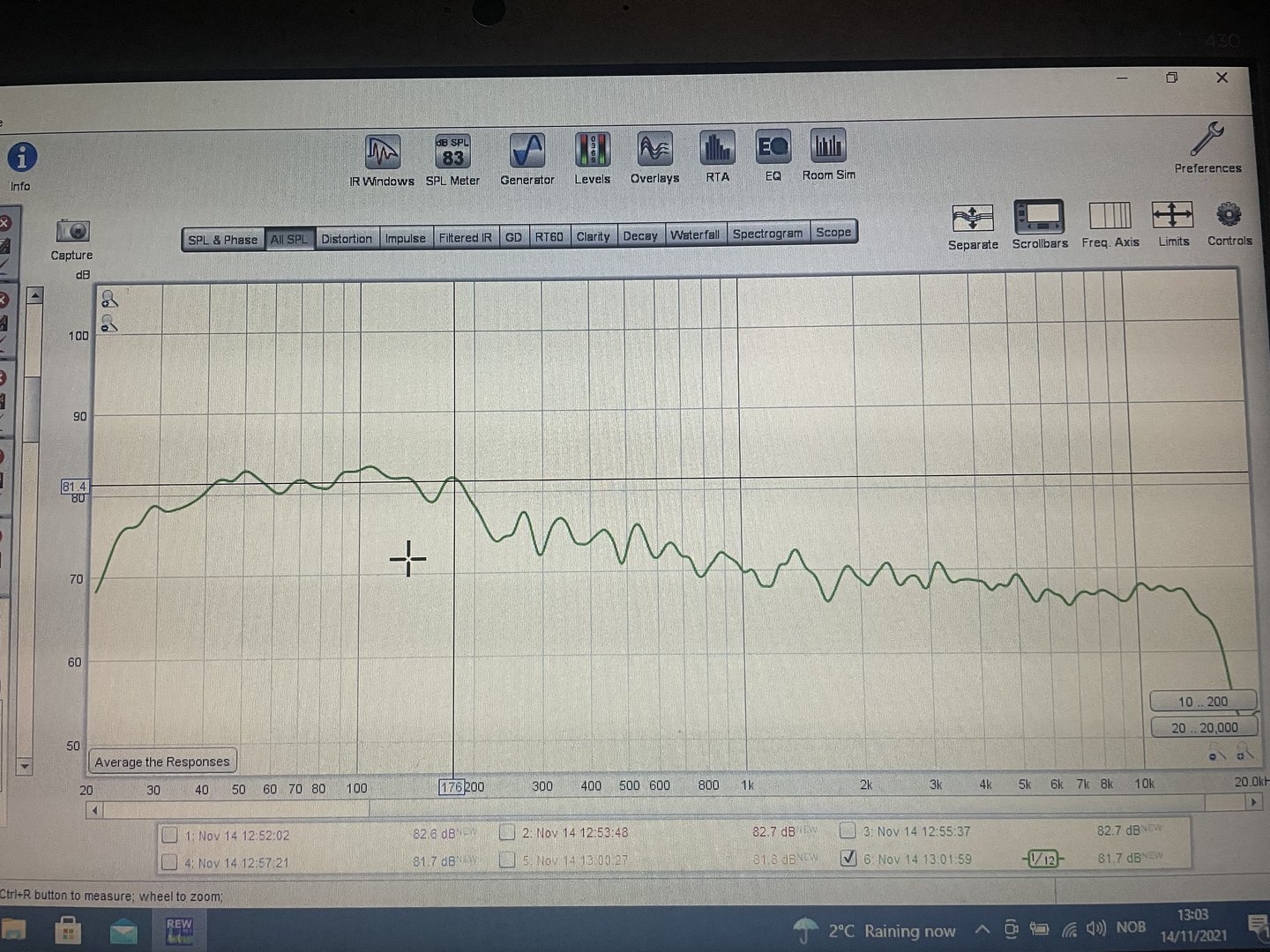This screenshot has height=952, width=1270.
Task: Click the Separate traces icon
Action: tap(973, 227)
